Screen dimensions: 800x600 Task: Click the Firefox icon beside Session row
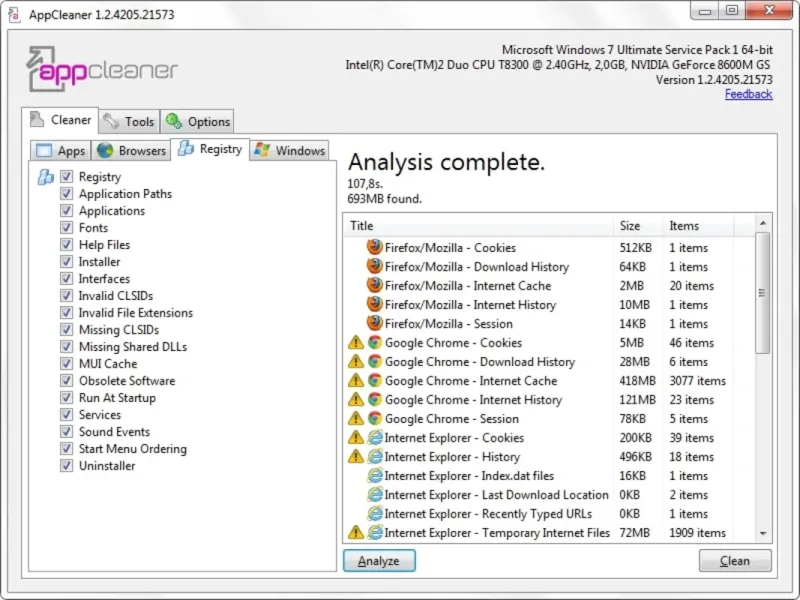[x=374, y=323]
